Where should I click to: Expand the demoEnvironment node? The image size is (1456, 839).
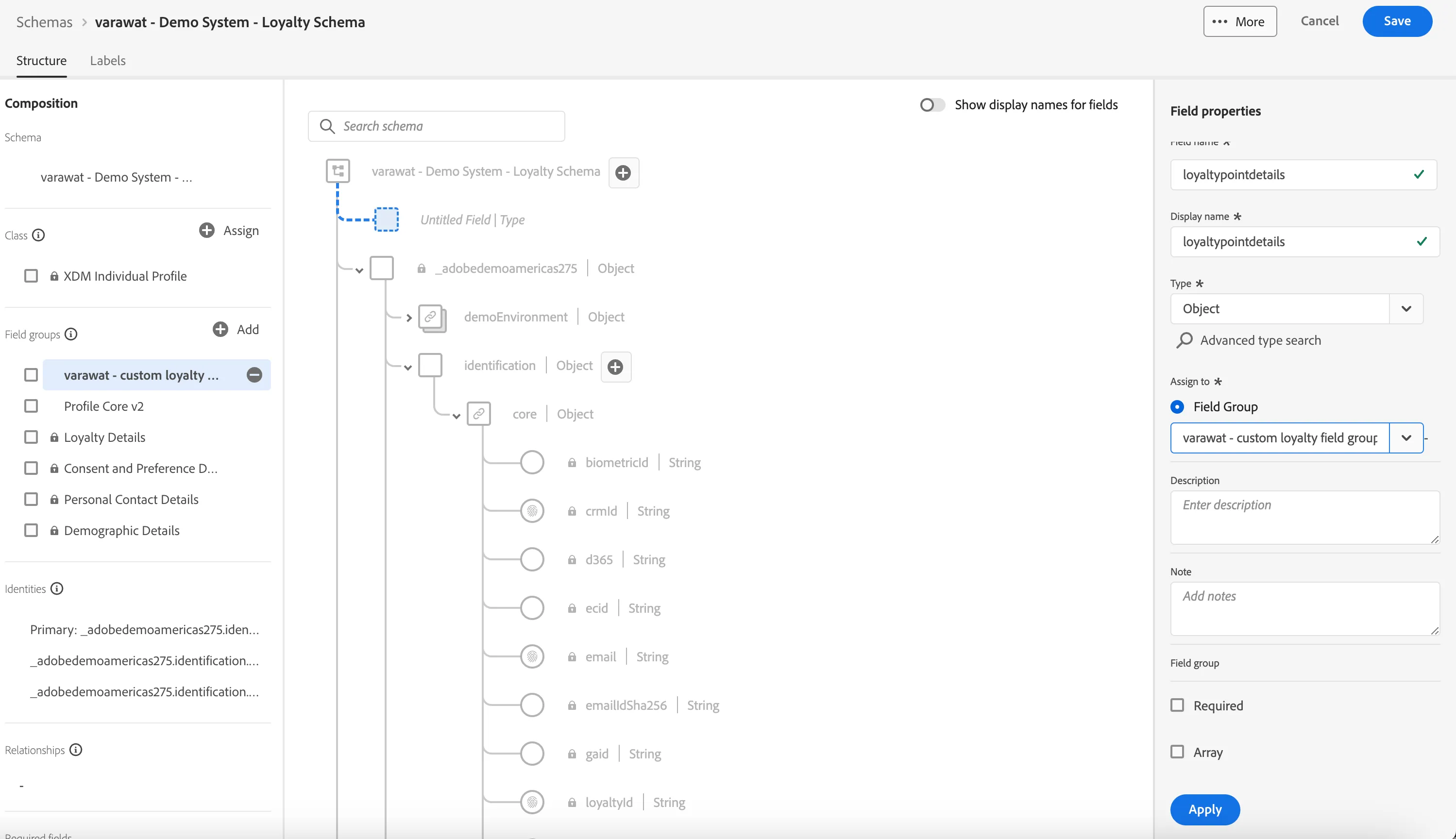coord(408,318)
